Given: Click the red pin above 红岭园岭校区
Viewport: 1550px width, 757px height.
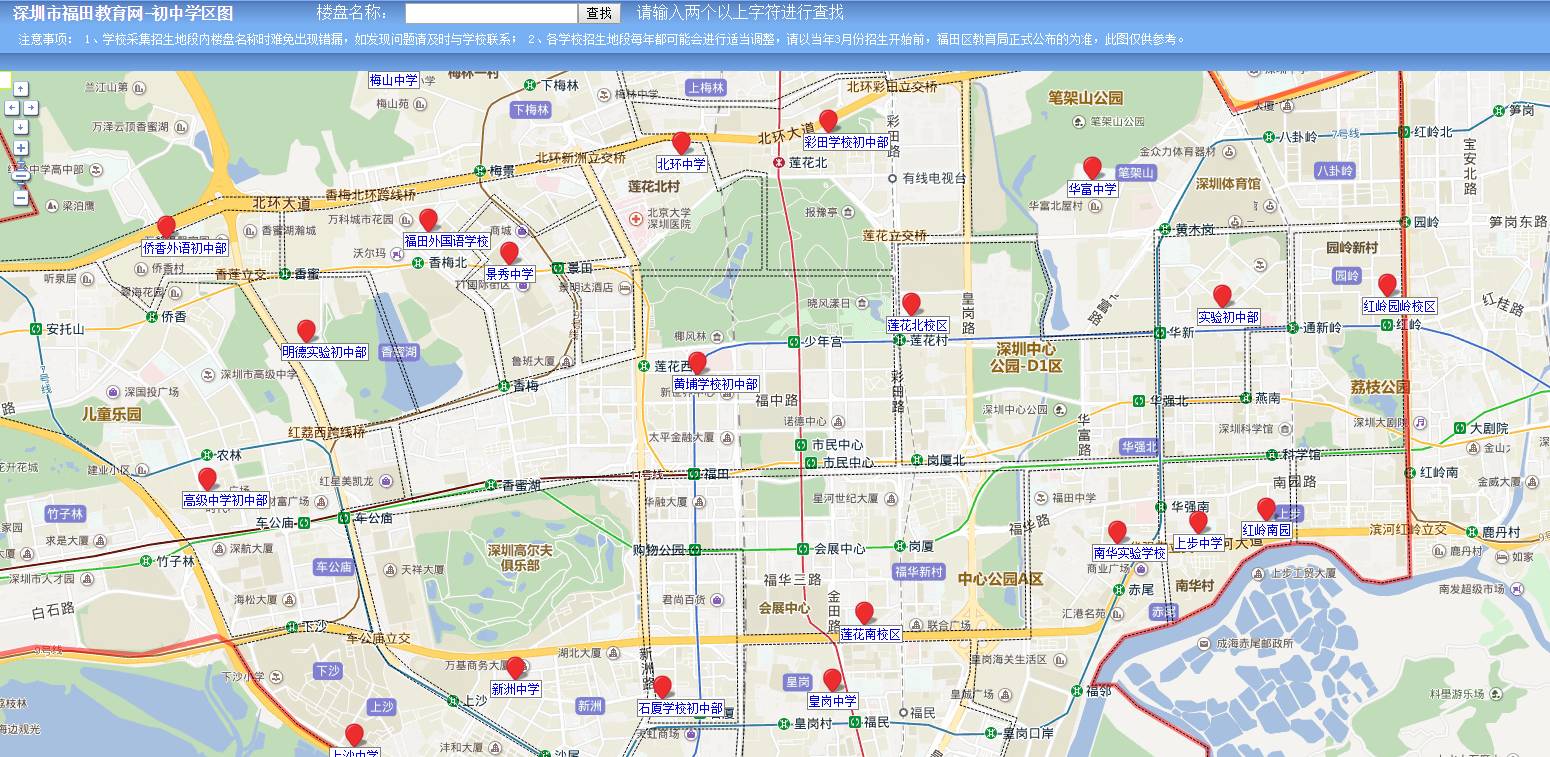Looking at the screenshot, I should (x=1387, y=285).
